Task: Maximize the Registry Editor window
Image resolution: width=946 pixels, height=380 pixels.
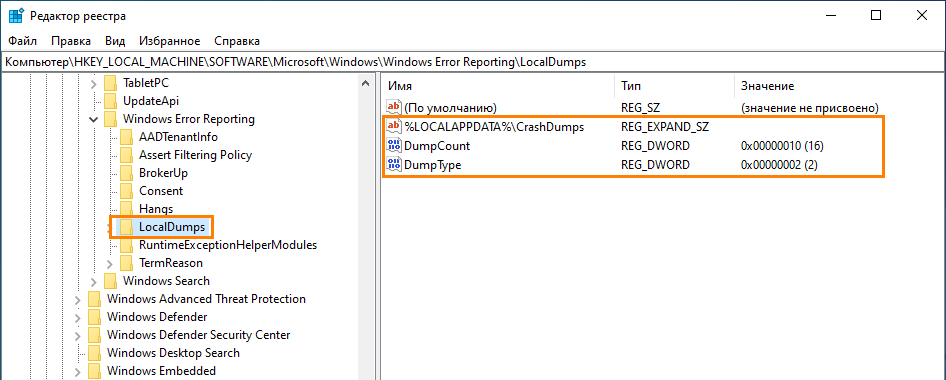Action: pyautogui.click(x=876, y=16)
